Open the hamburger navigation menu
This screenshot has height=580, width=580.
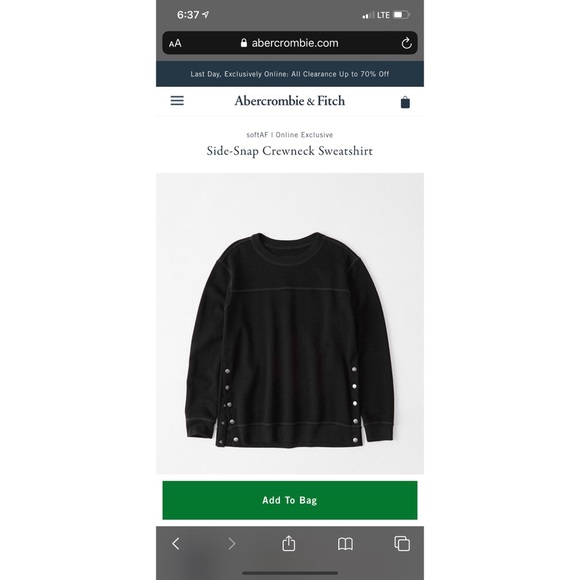177,101
